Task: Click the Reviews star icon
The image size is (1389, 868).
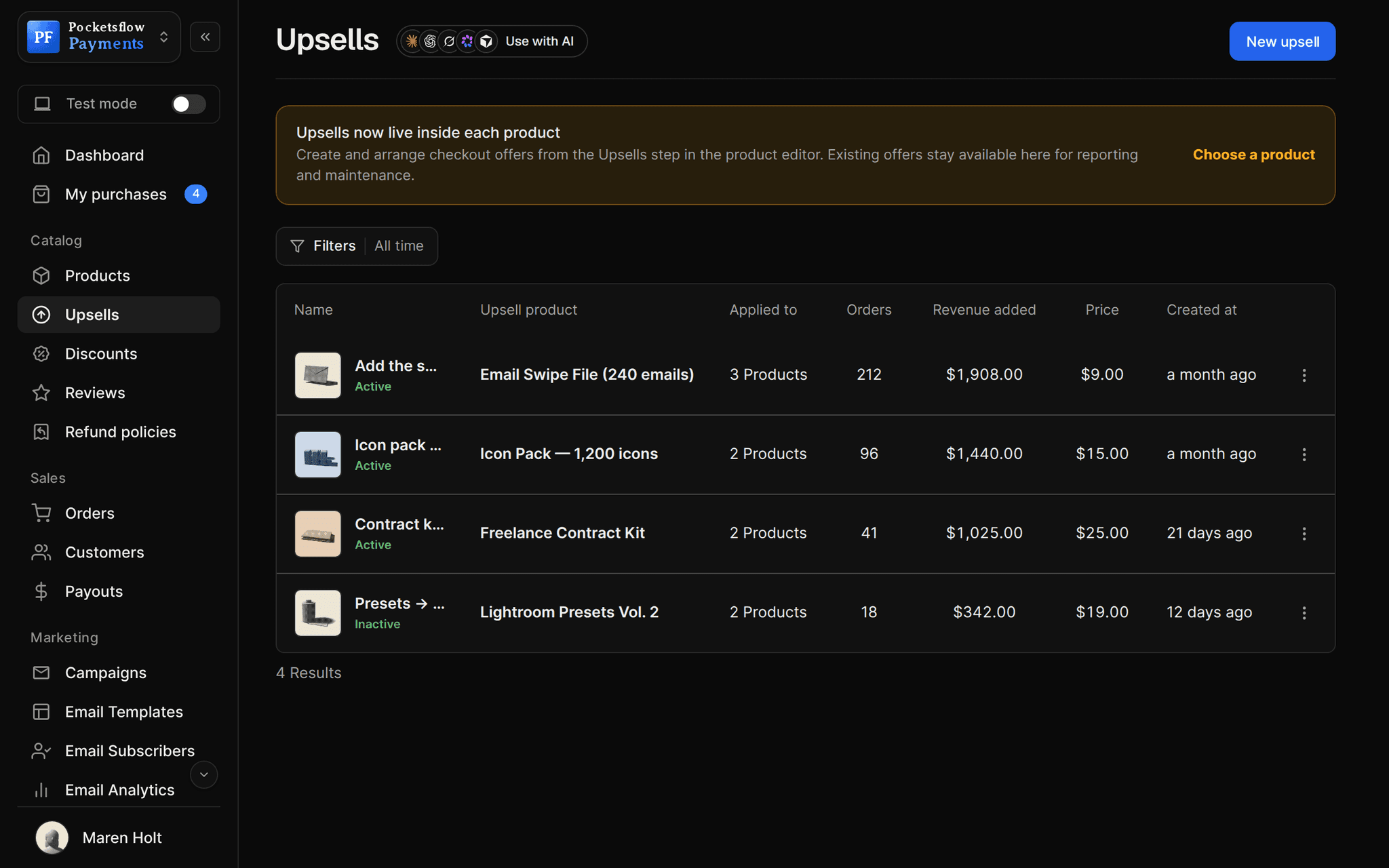Action: click(41, 393)
